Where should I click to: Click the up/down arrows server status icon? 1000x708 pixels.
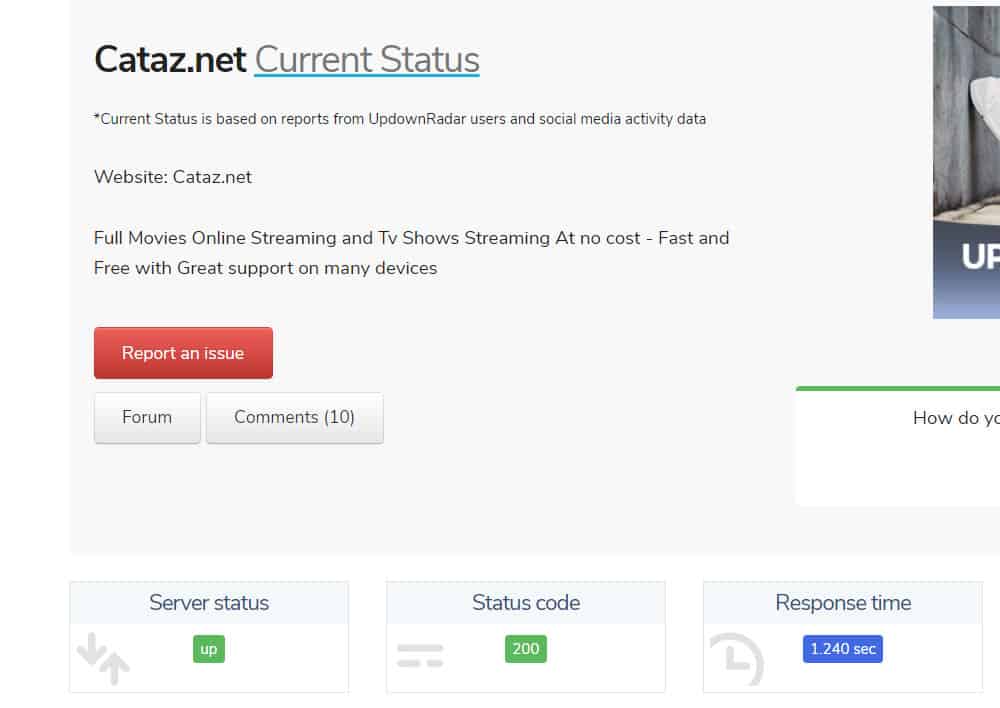tap(103, 659)
